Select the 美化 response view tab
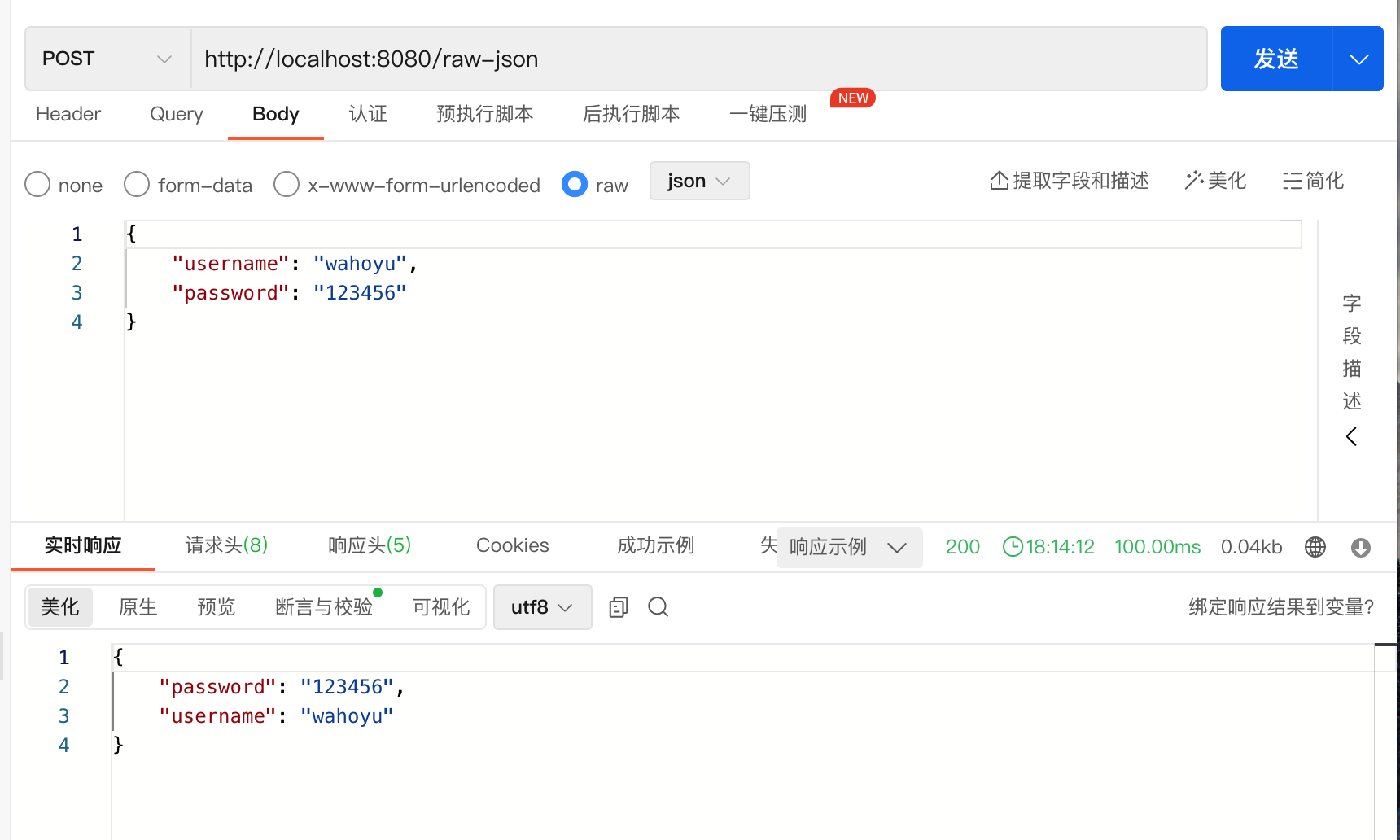The image size is (1400, 840). click(x=60, y=607)
